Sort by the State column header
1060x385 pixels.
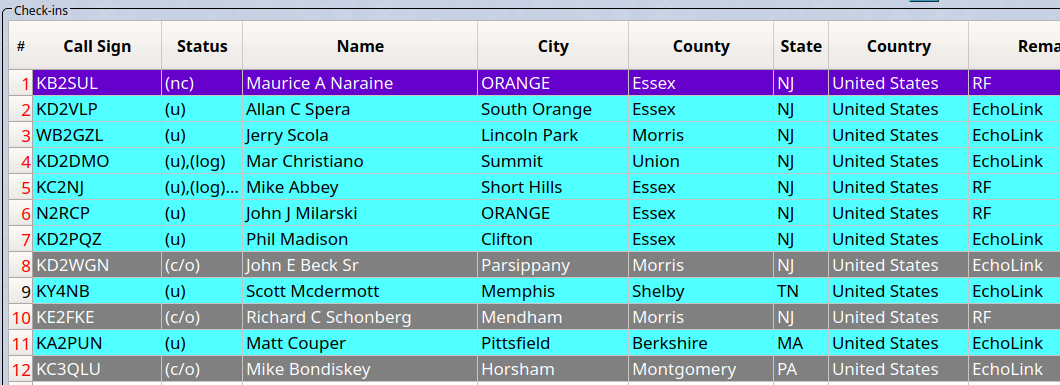click(801, 46)
